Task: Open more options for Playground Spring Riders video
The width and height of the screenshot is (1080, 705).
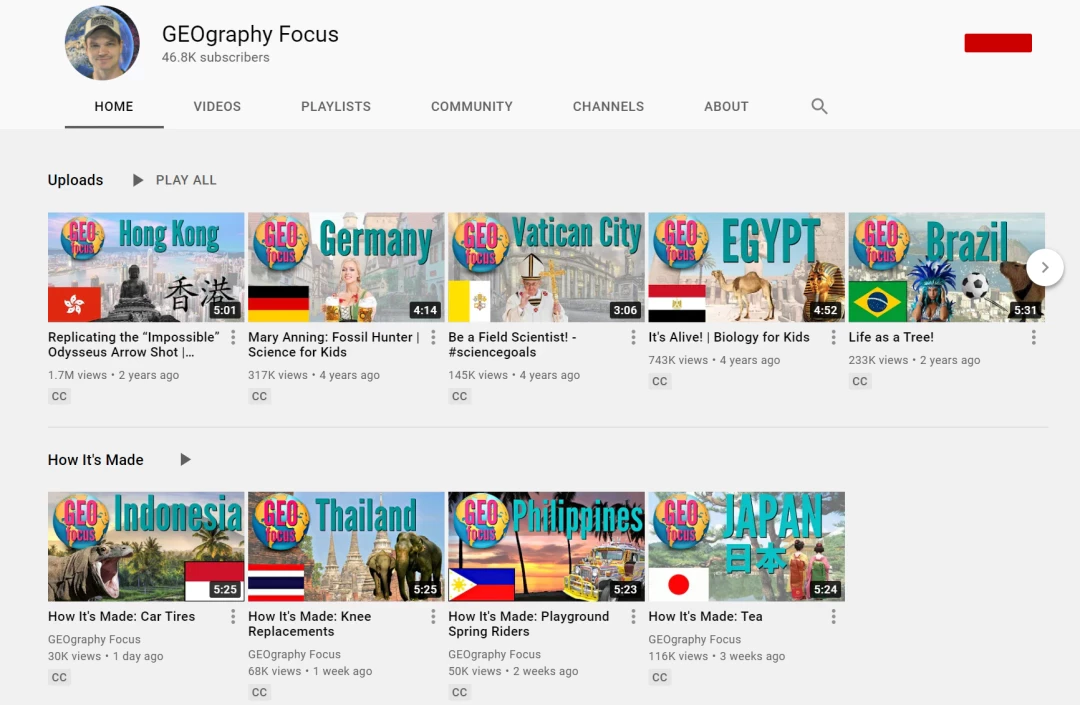Action: (x=633, y=616)
